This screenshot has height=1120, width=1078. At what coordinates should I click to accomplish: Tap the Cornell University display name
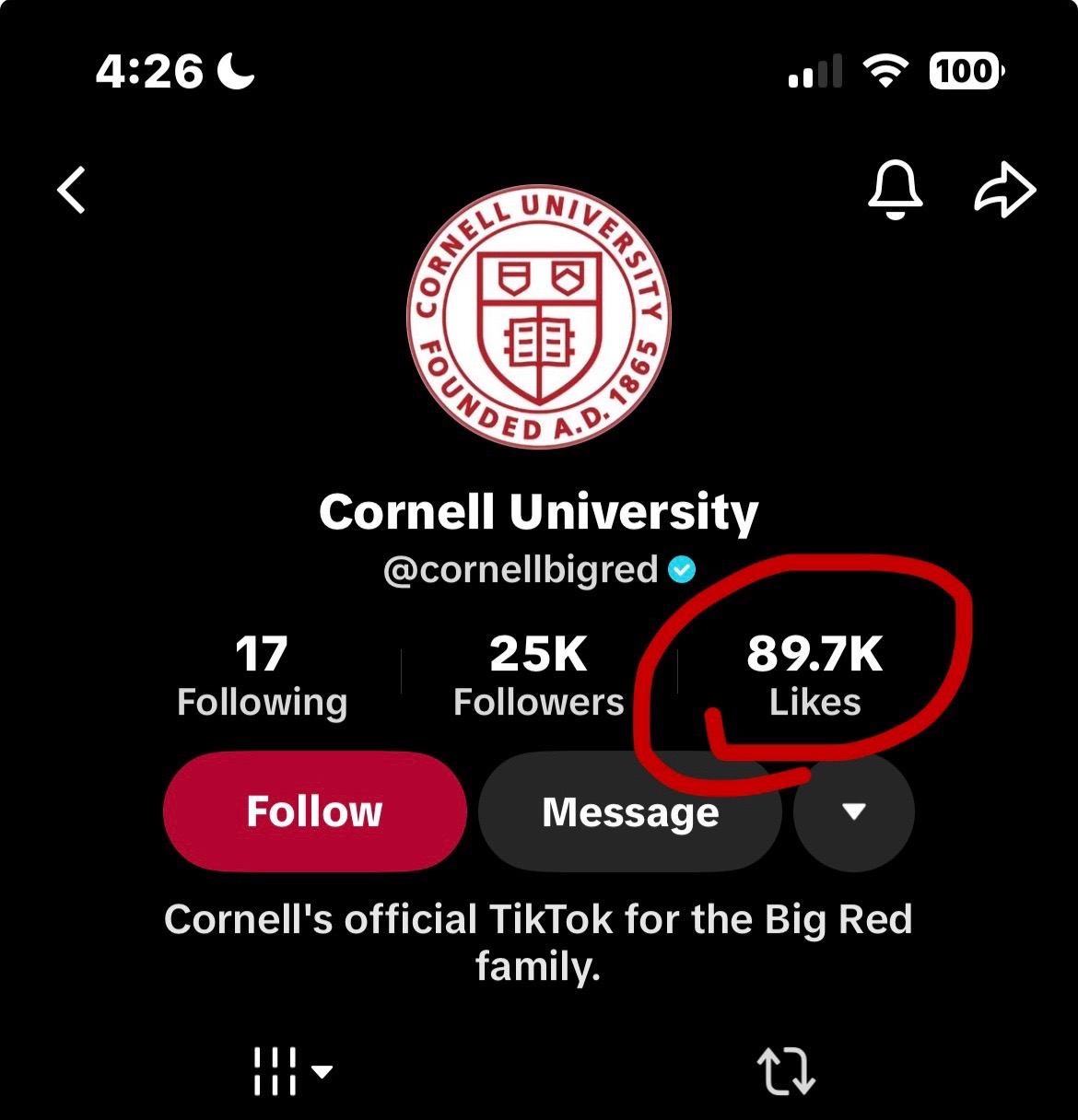(x=539, y=511)
